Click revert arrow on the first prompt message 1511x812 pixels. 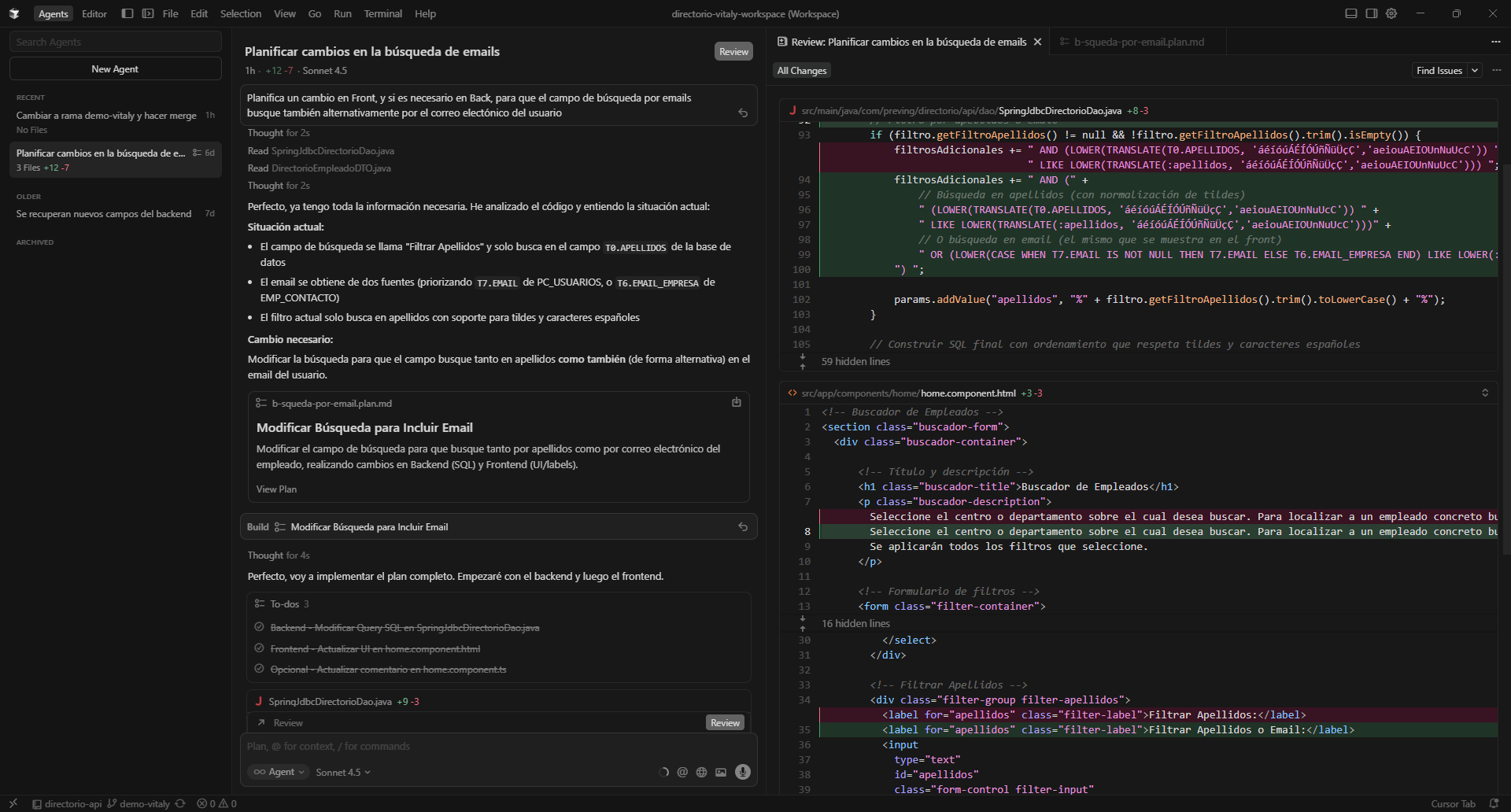pos(742,113)
